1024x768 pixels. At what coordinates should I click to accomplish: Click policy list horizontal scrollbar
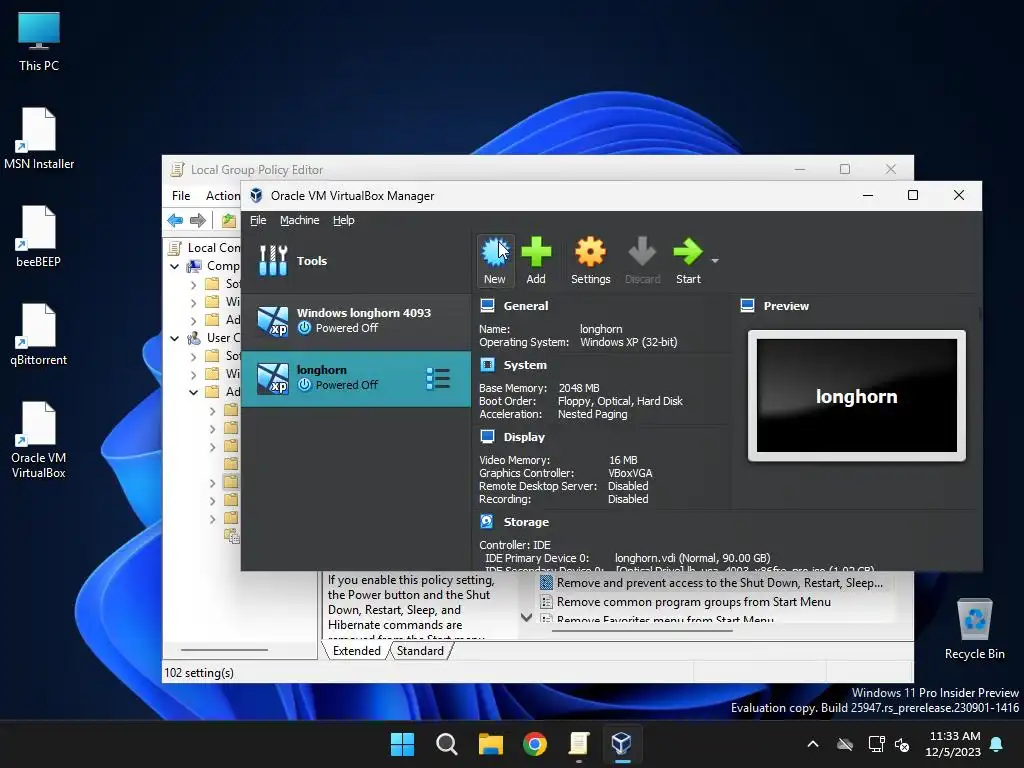click(642, 630)
